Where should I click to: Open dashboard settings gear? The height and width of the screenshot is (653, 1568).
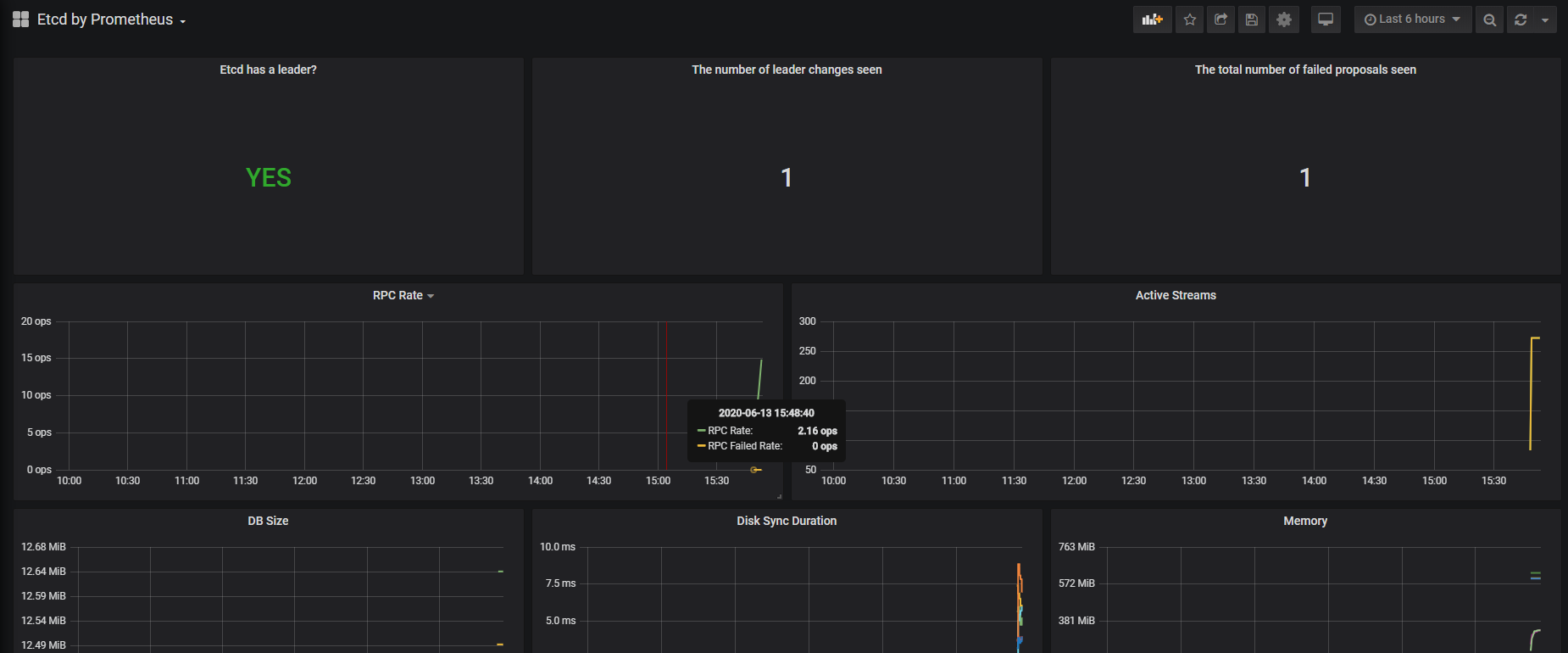[x=1284, y=20]
